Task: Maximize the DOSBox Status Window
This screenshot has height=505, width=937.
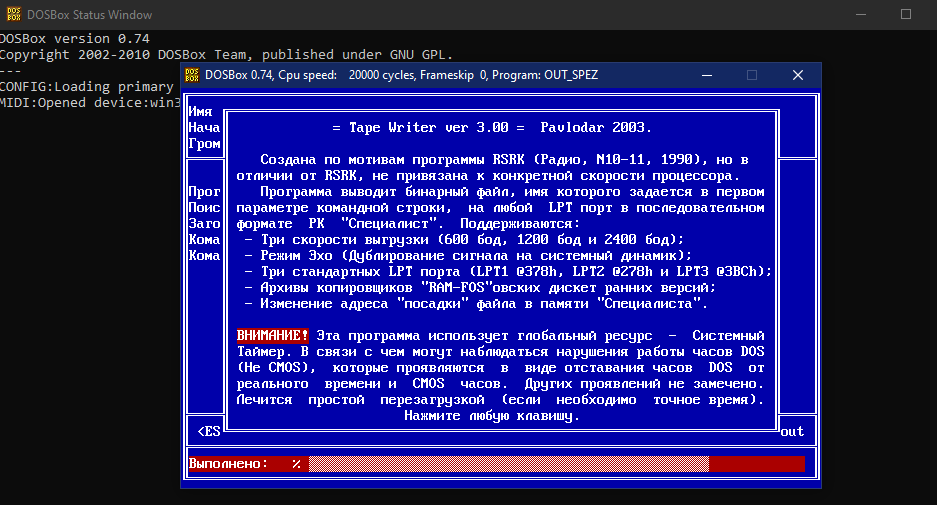Action: pos(906,14)
